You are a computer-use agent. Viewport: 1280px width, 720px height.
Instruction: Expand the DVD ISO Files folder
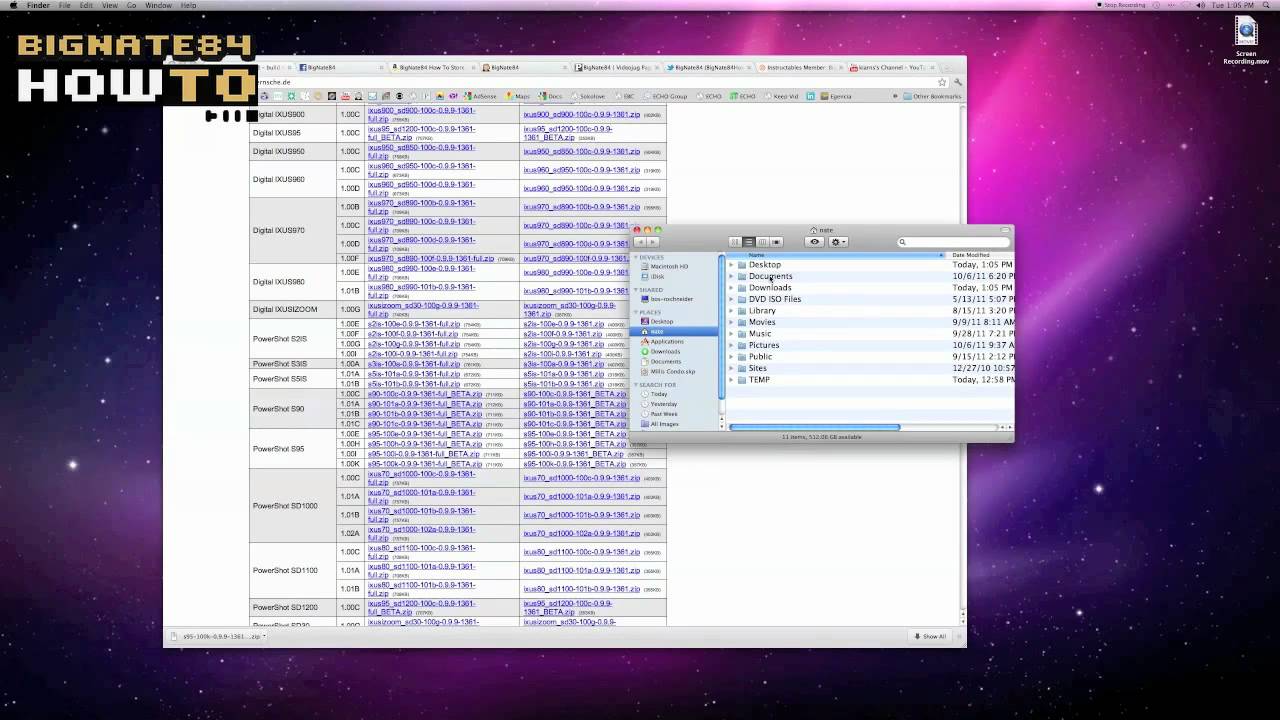731,299
